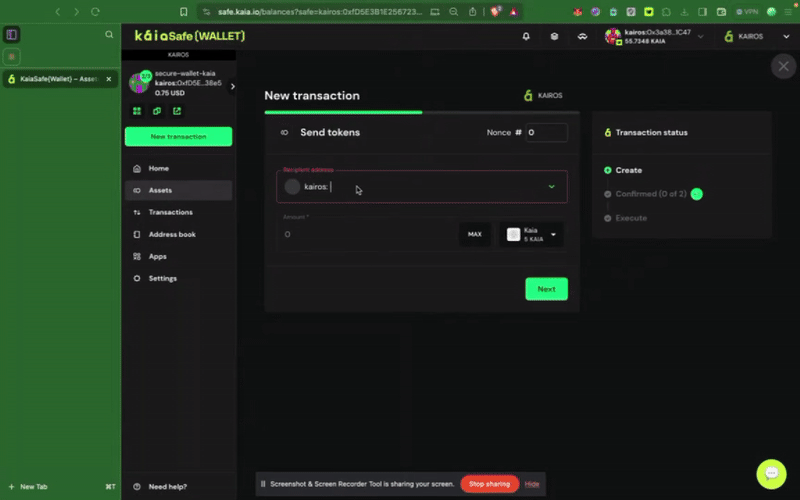Click the recipient address input field
800x500 pixels.
(x=421, y=187)
